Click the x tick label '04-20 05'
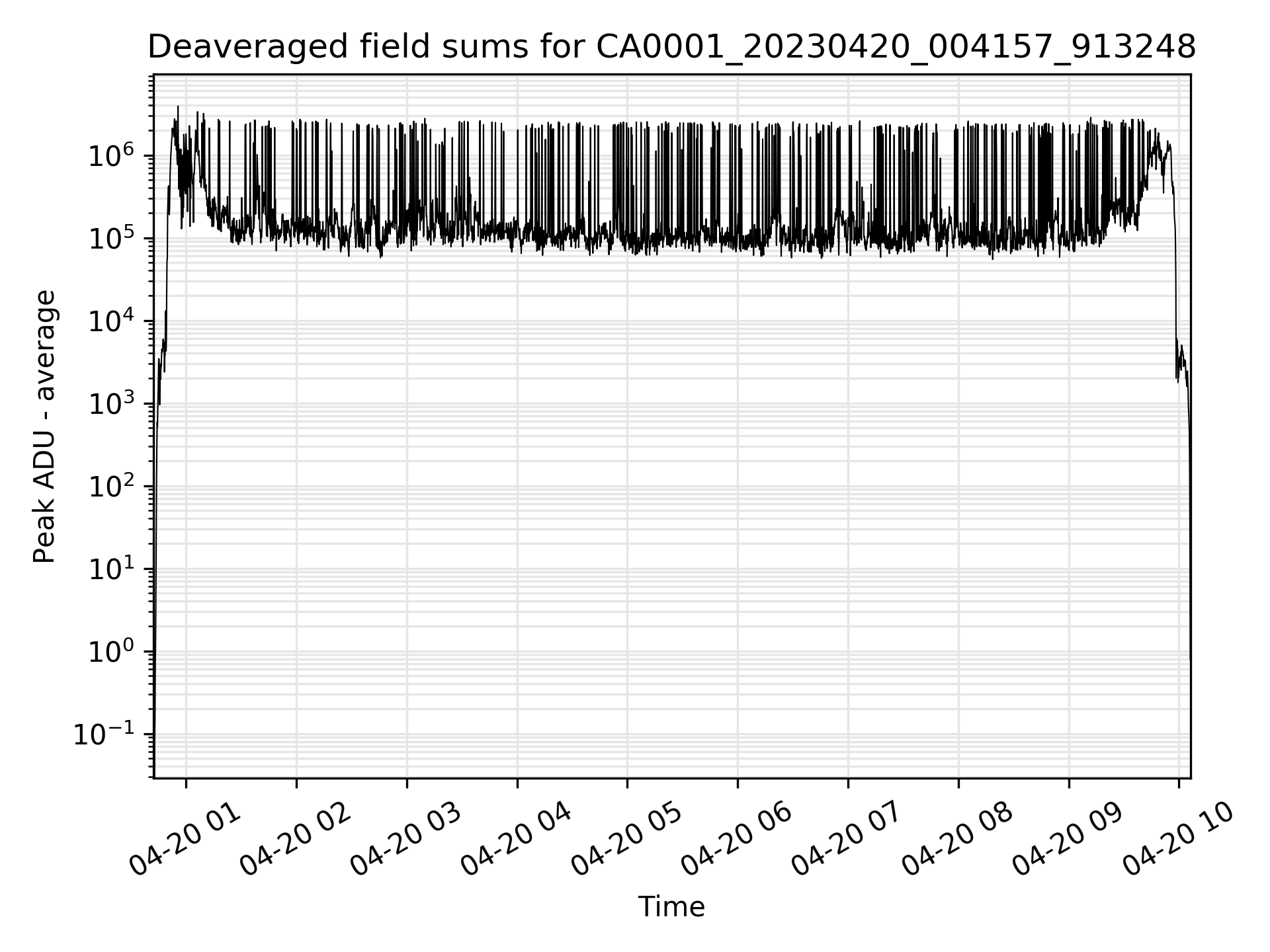This screenshot has height=952, width=1270. (626, 838)
